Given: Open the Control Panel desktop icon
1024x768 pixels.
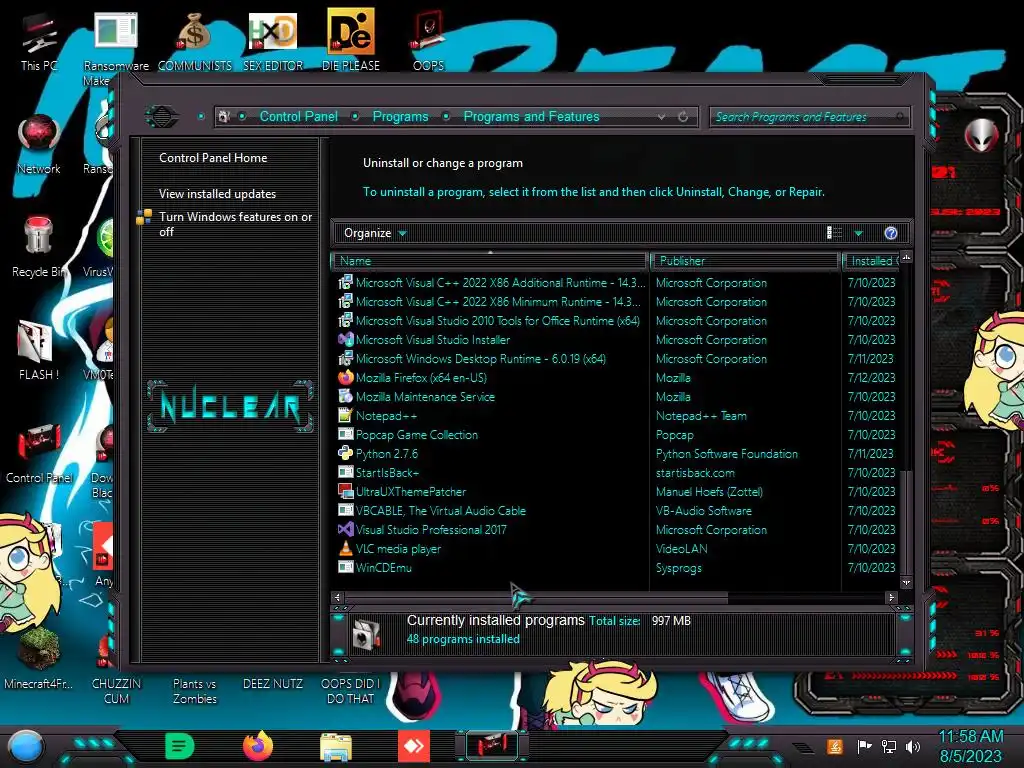Looking at the screenshot, I should 39,454.
